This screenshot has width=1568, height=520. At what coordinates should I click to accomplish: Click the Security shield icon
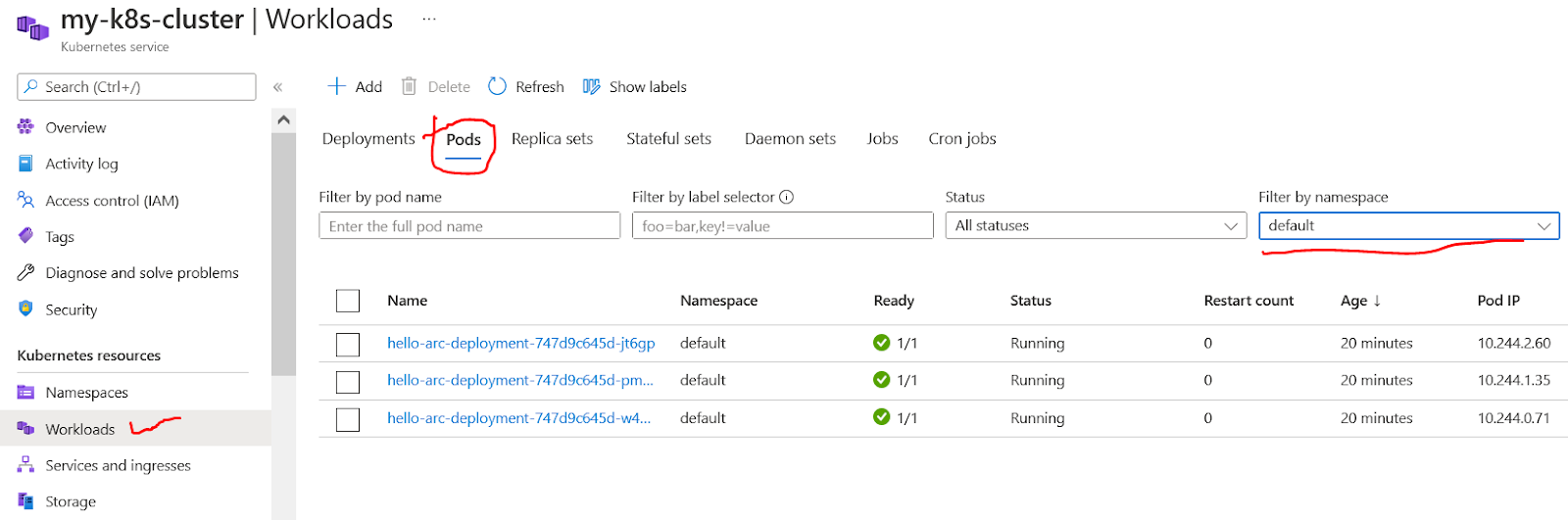tap(25, 308)
